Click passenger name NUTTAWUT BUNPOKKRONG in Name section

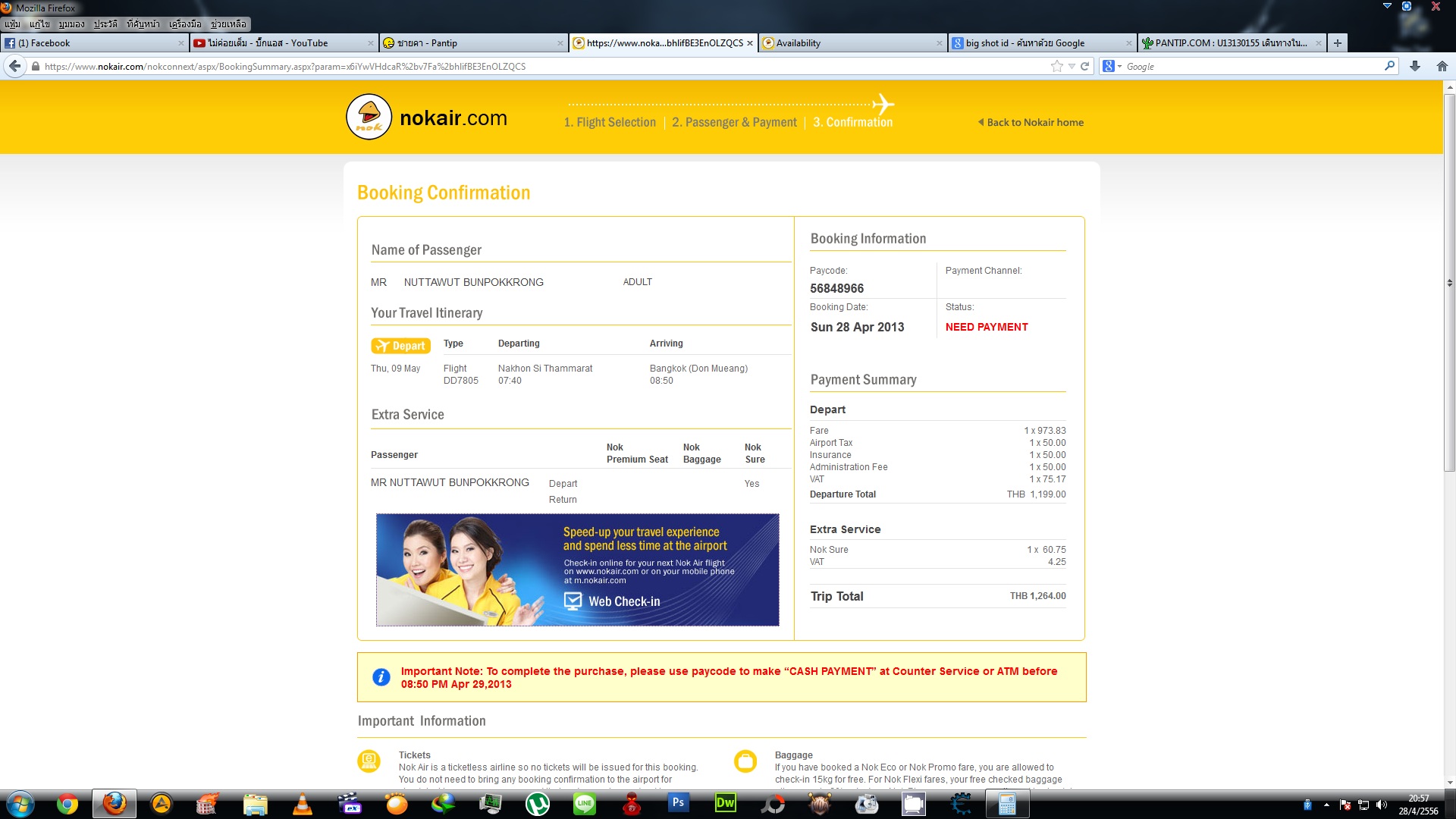tap(473, 282)
